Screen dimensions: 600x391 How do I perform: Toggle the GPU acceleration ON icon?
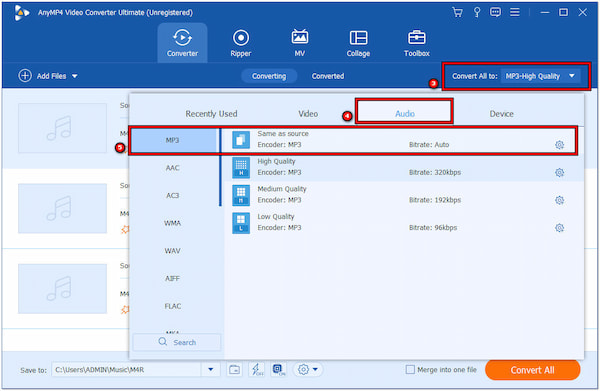pyautogui.click(x=279, y=370)
